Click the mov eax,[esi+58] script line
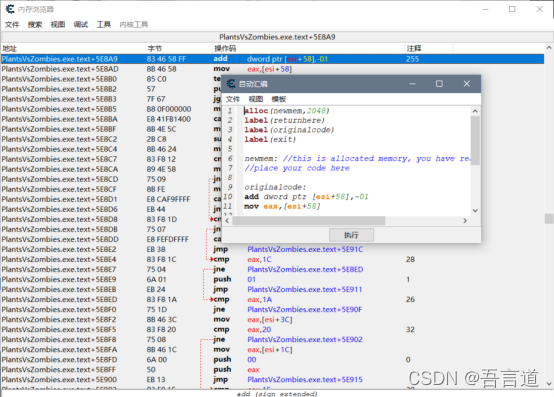The image size is (554, 397). (x=282, y=206)
